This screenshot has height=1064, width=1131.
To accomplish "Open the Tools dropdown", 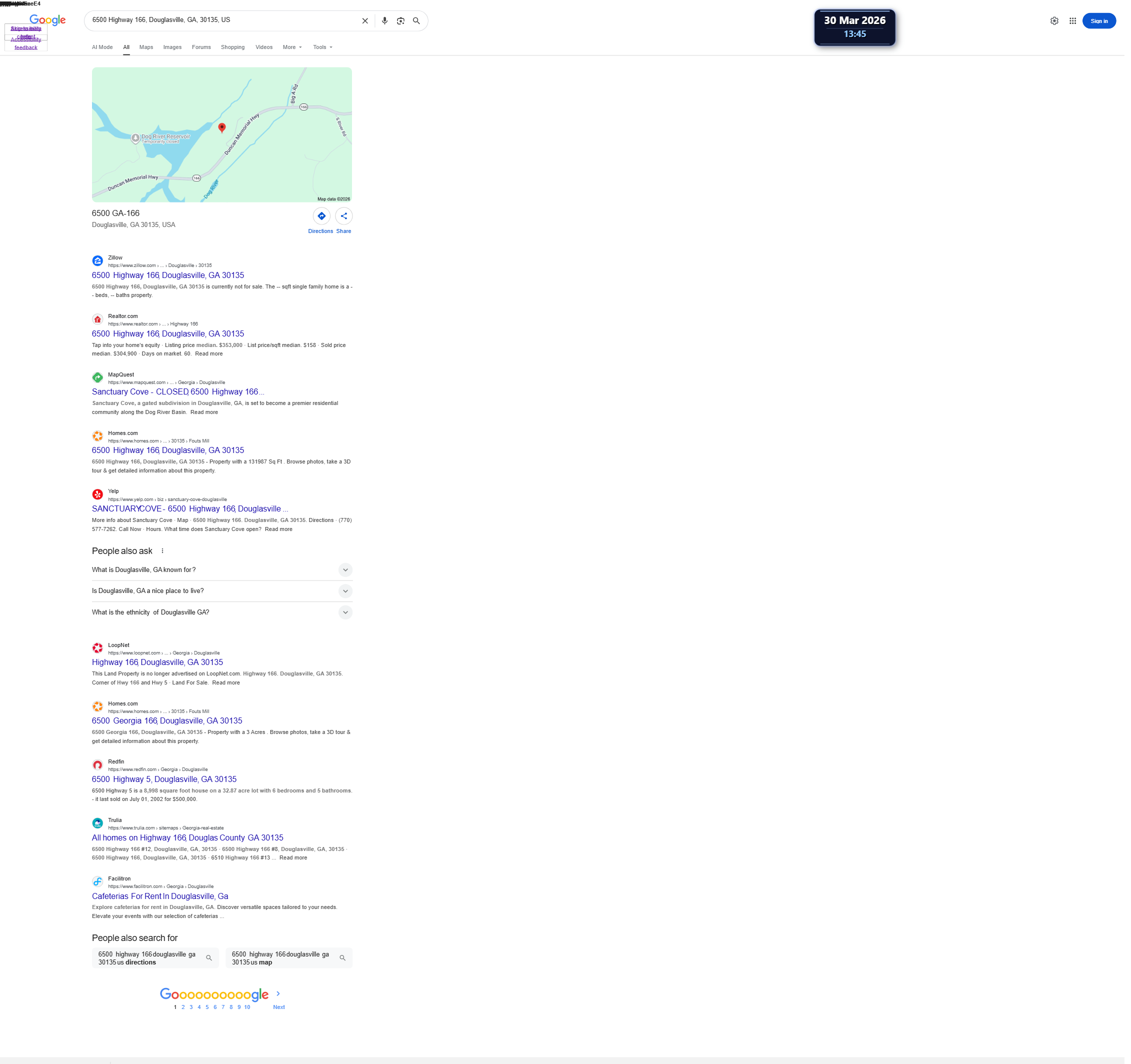I will tap(322, 47).
